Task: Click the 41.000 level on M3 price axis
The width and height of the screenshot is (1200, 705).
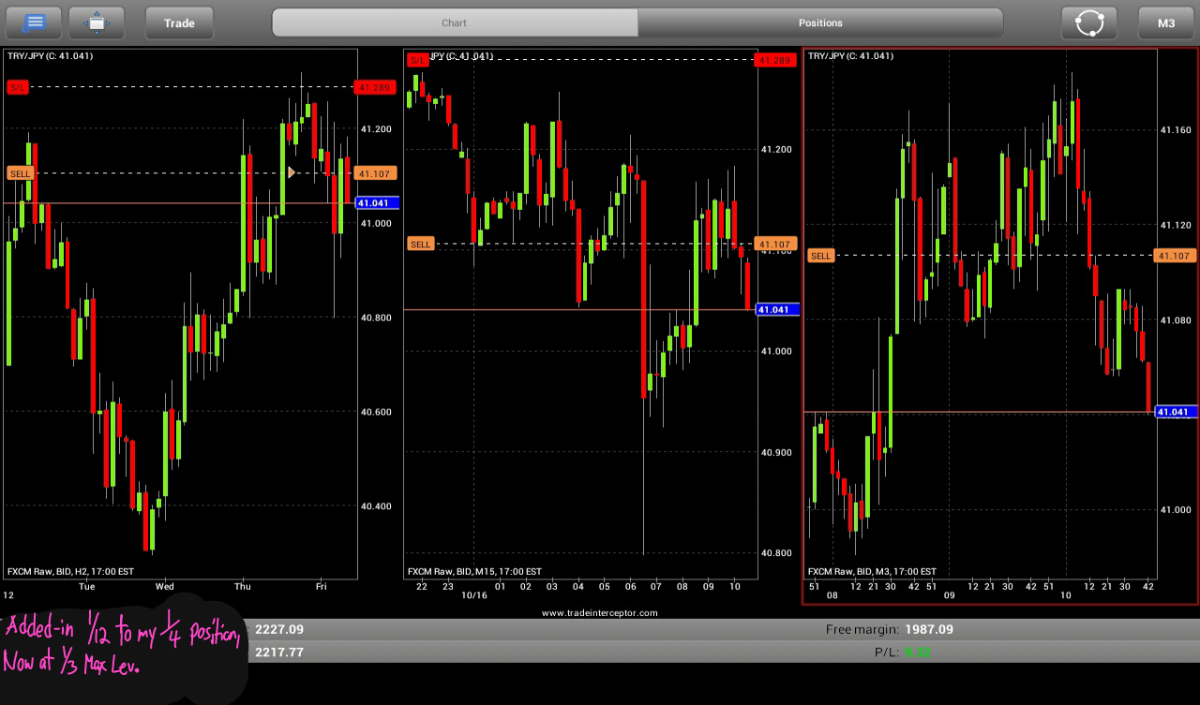Action: [x=1175, y=510]
